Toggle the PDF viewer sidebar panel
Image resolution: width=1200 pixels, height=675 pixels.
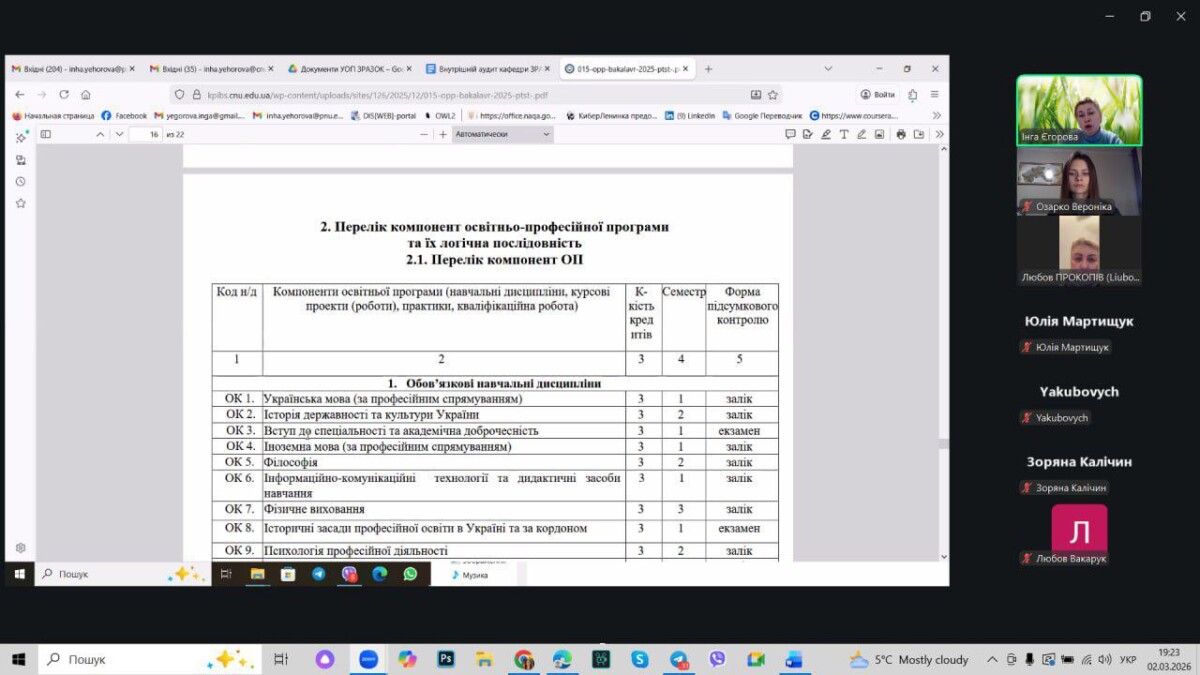pyautogui.click(x=46, y=134)
